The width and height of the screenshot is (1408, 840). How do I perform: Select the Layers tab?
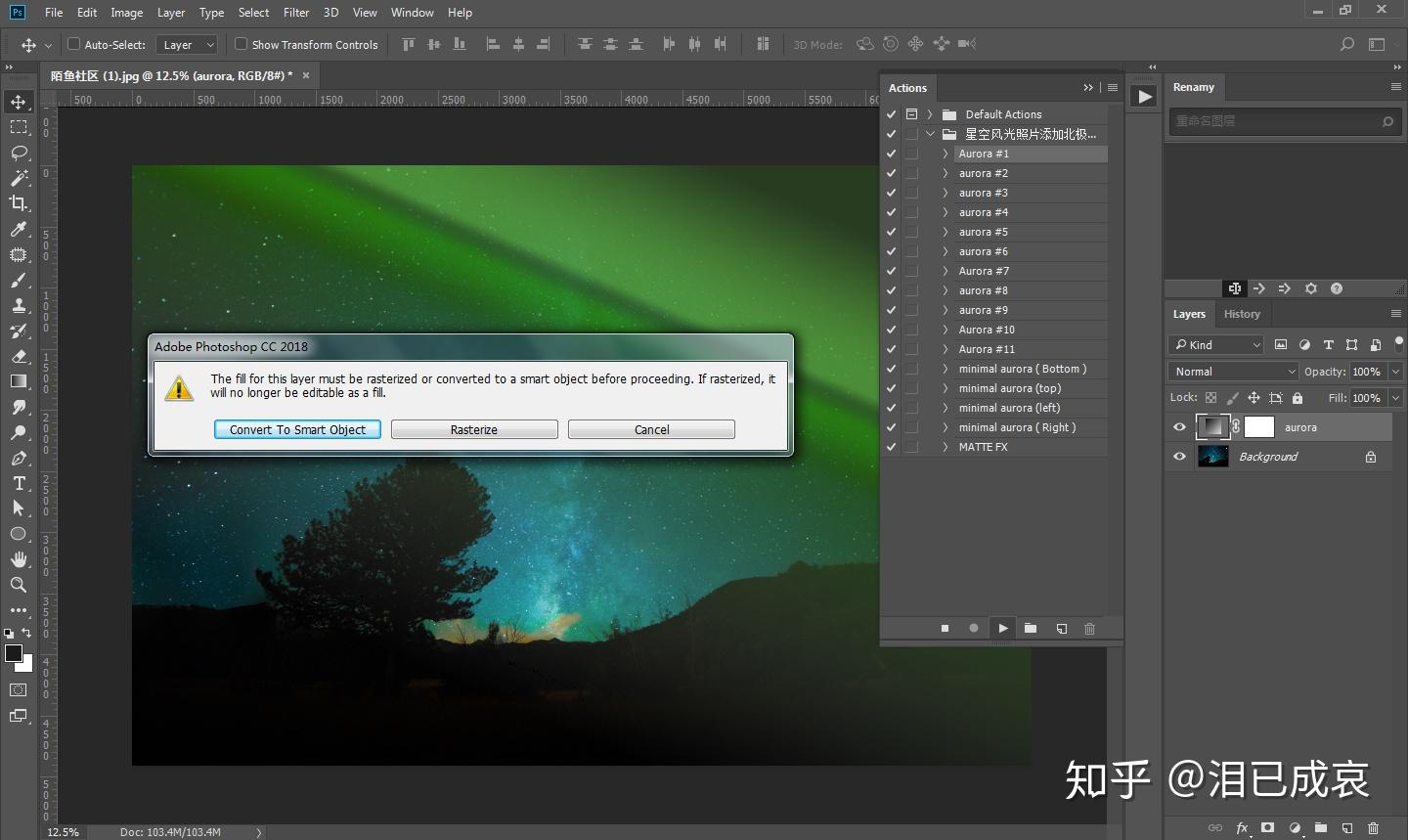1189,314
